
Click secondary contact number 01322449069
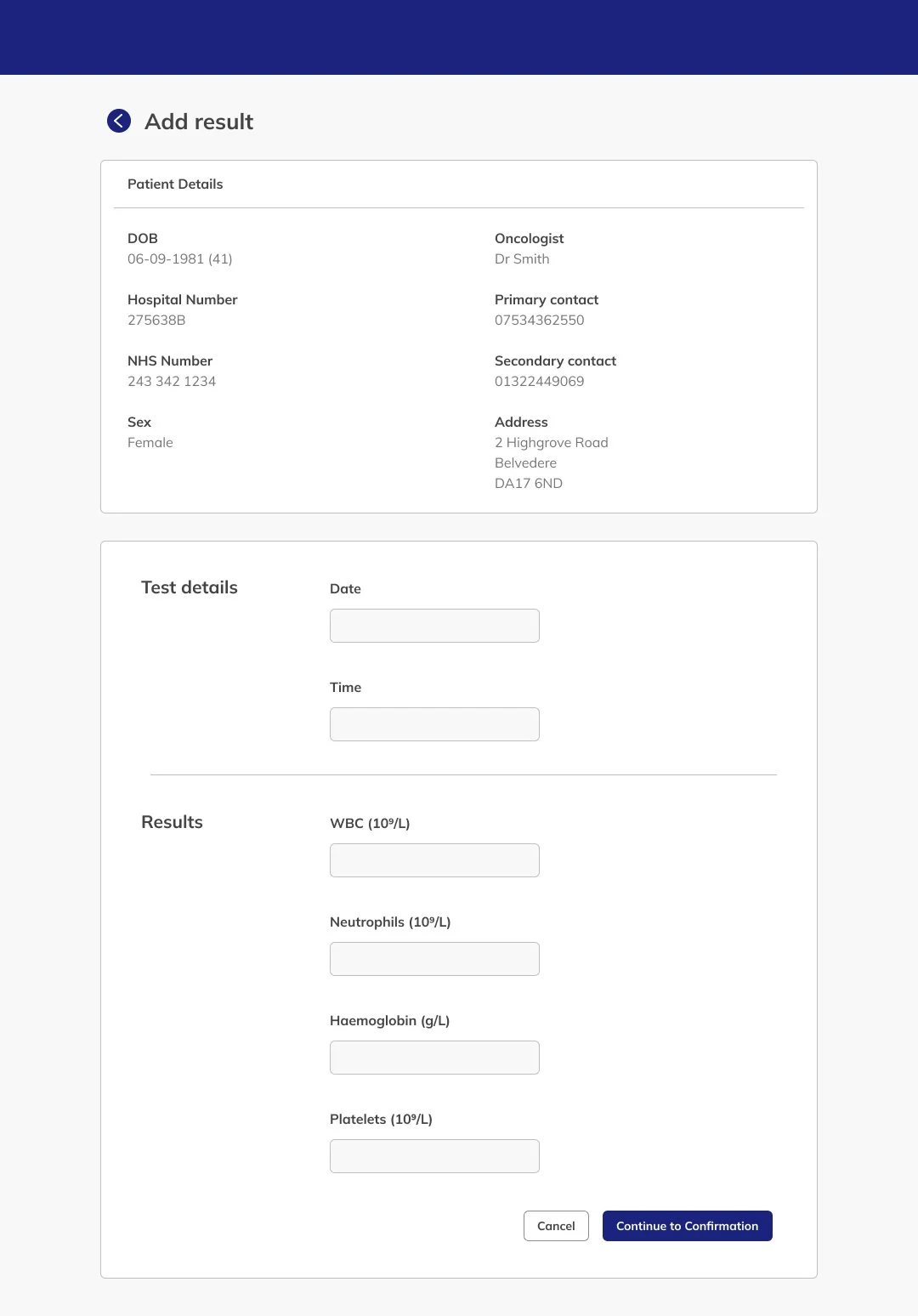(540, 381)
